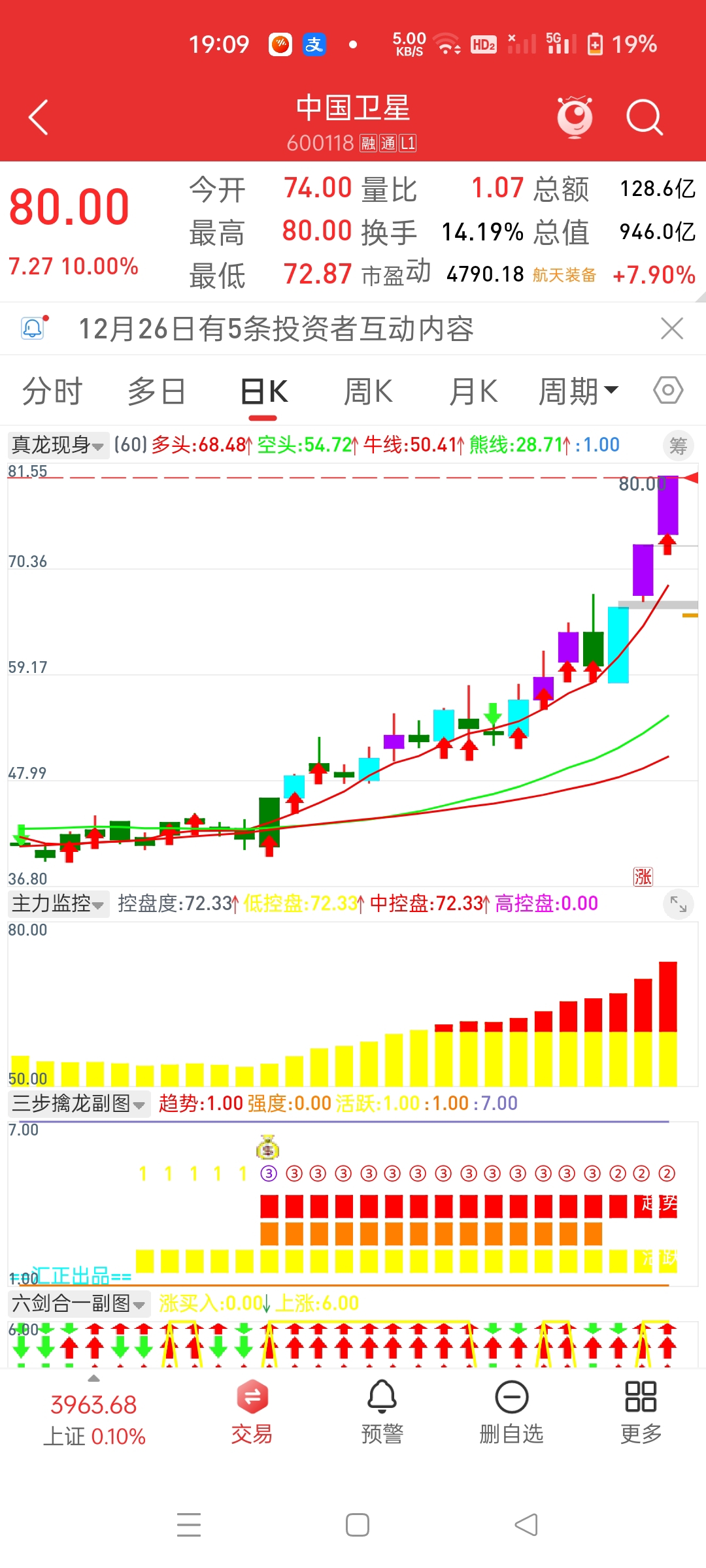Tap the latest purple candlestick
Viewport: 706px width, 1568px height.
pos(667,506)
